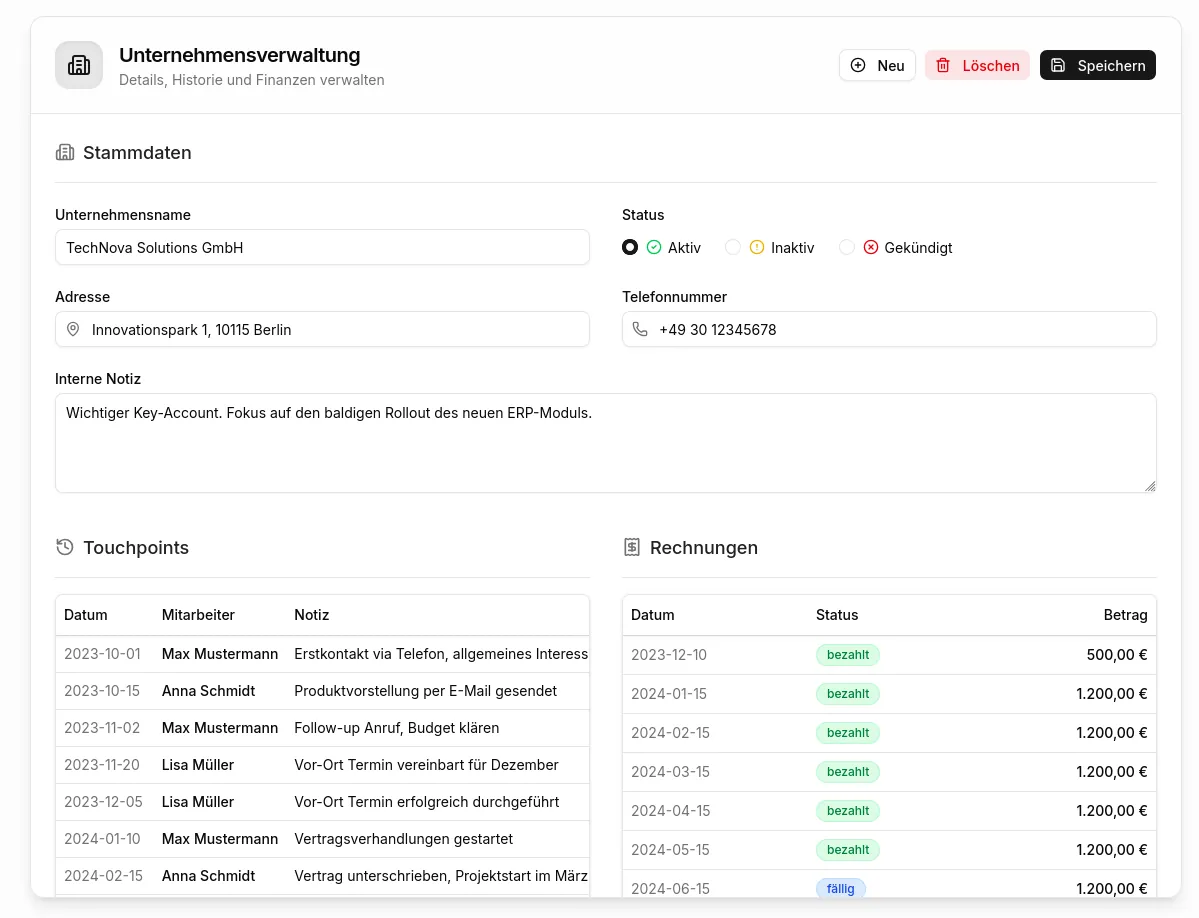Click the Rechnungen Status column header
The image size is (1199, 918).
click(x=837, y=615)
